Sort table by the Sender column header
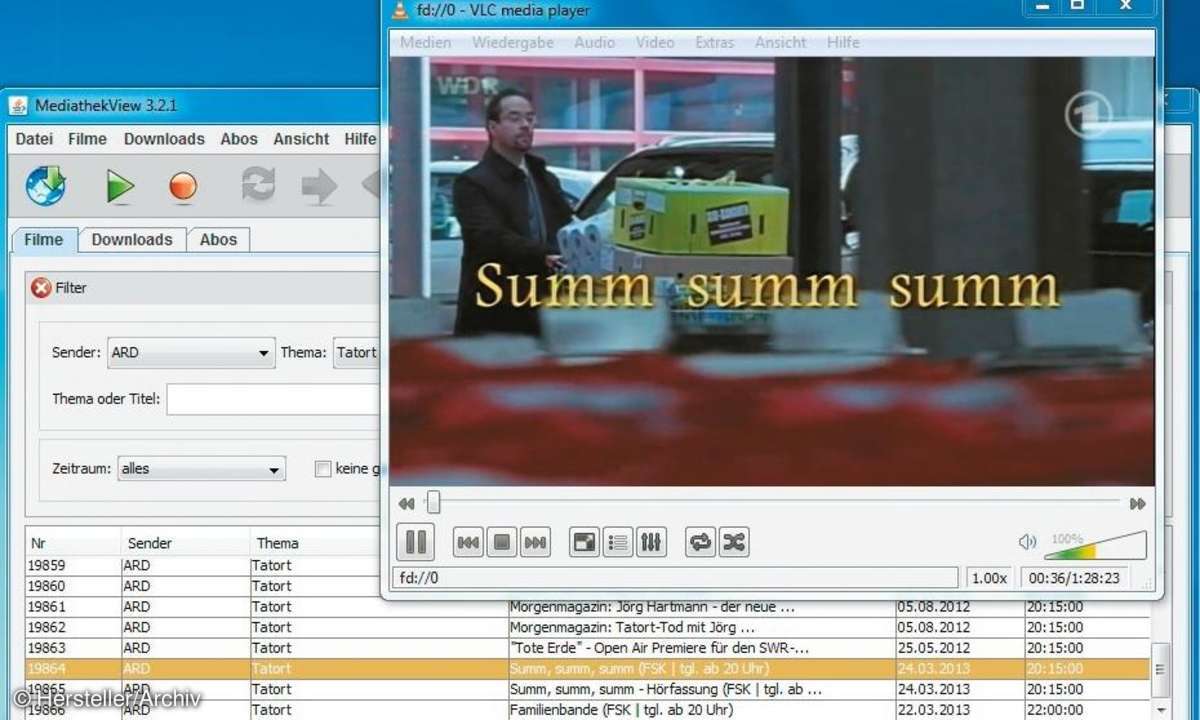This screenshot has width=1200, height=720. coord(185,543)
